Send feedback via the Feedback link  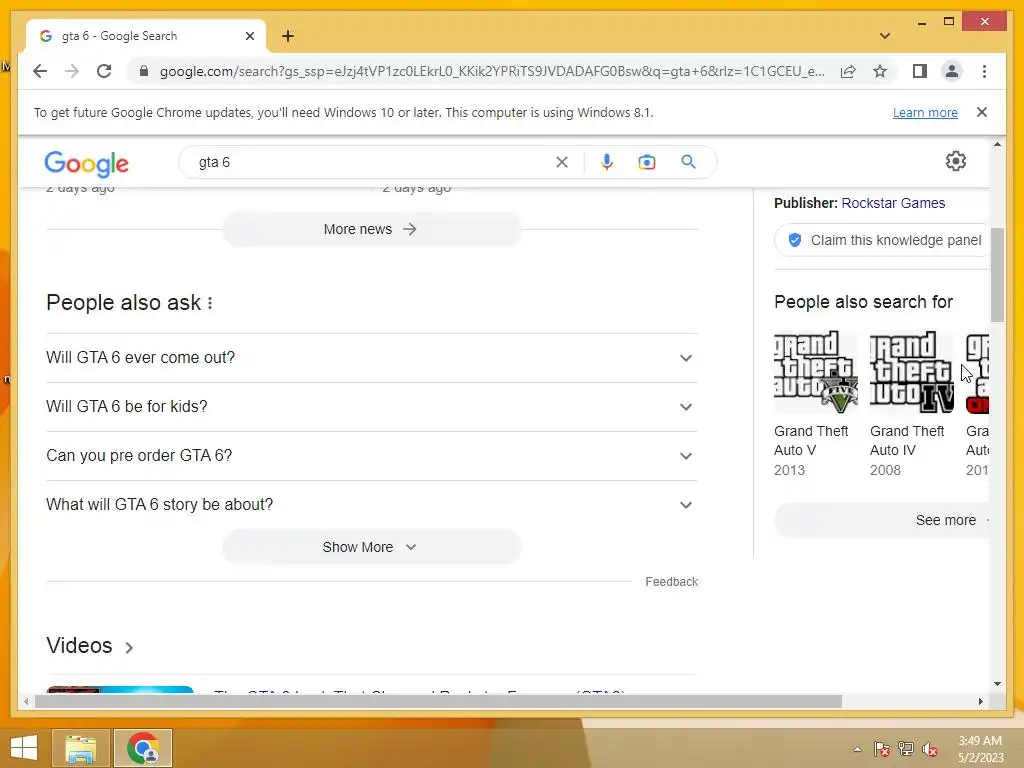pyautogui.click(x=671, y=582)
